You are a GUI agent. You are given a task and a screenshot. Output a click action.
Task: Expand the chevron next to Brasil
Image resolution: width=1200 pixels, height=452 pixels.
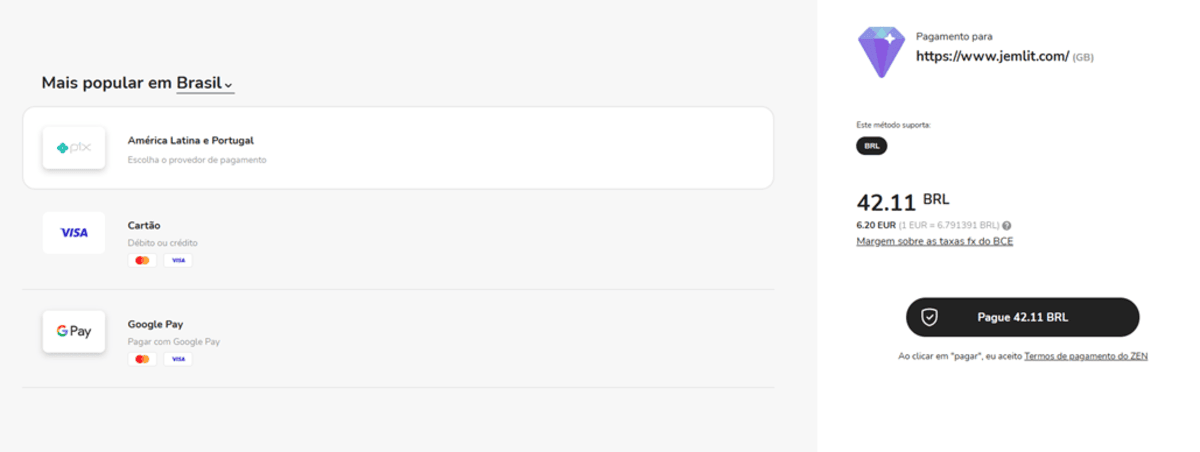229,85
